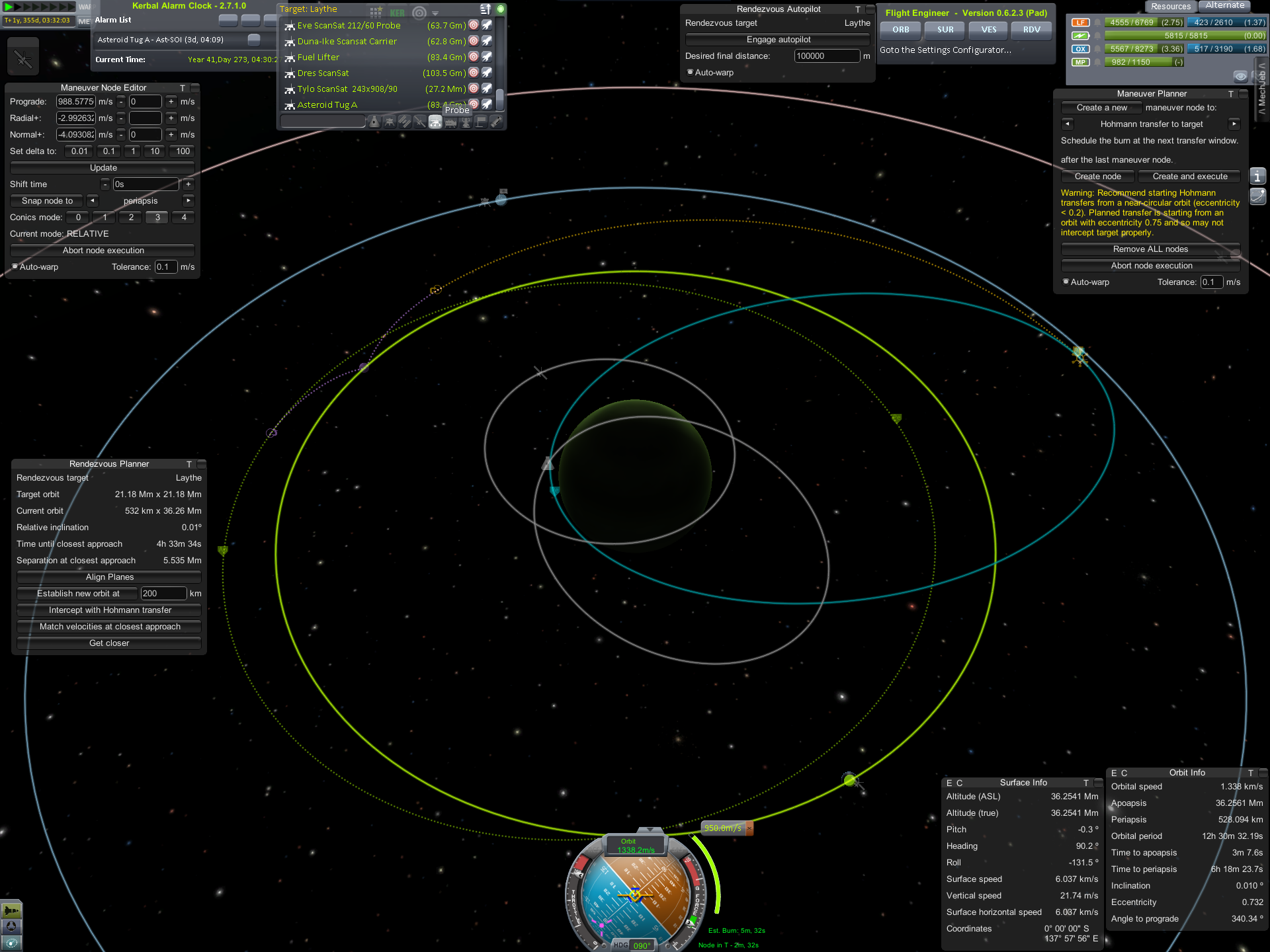
Task: Click the LF liquid fuel resource icon
Action: [1080, 22]
